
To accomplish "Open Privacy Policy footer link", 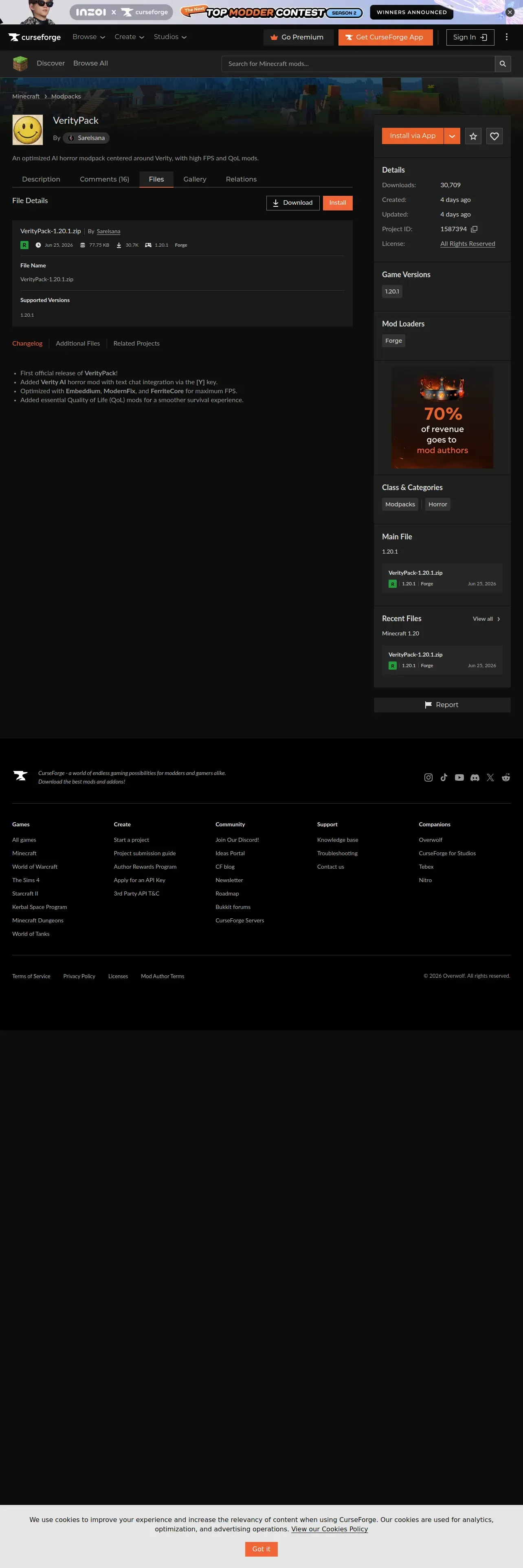I will coord(79,977).
